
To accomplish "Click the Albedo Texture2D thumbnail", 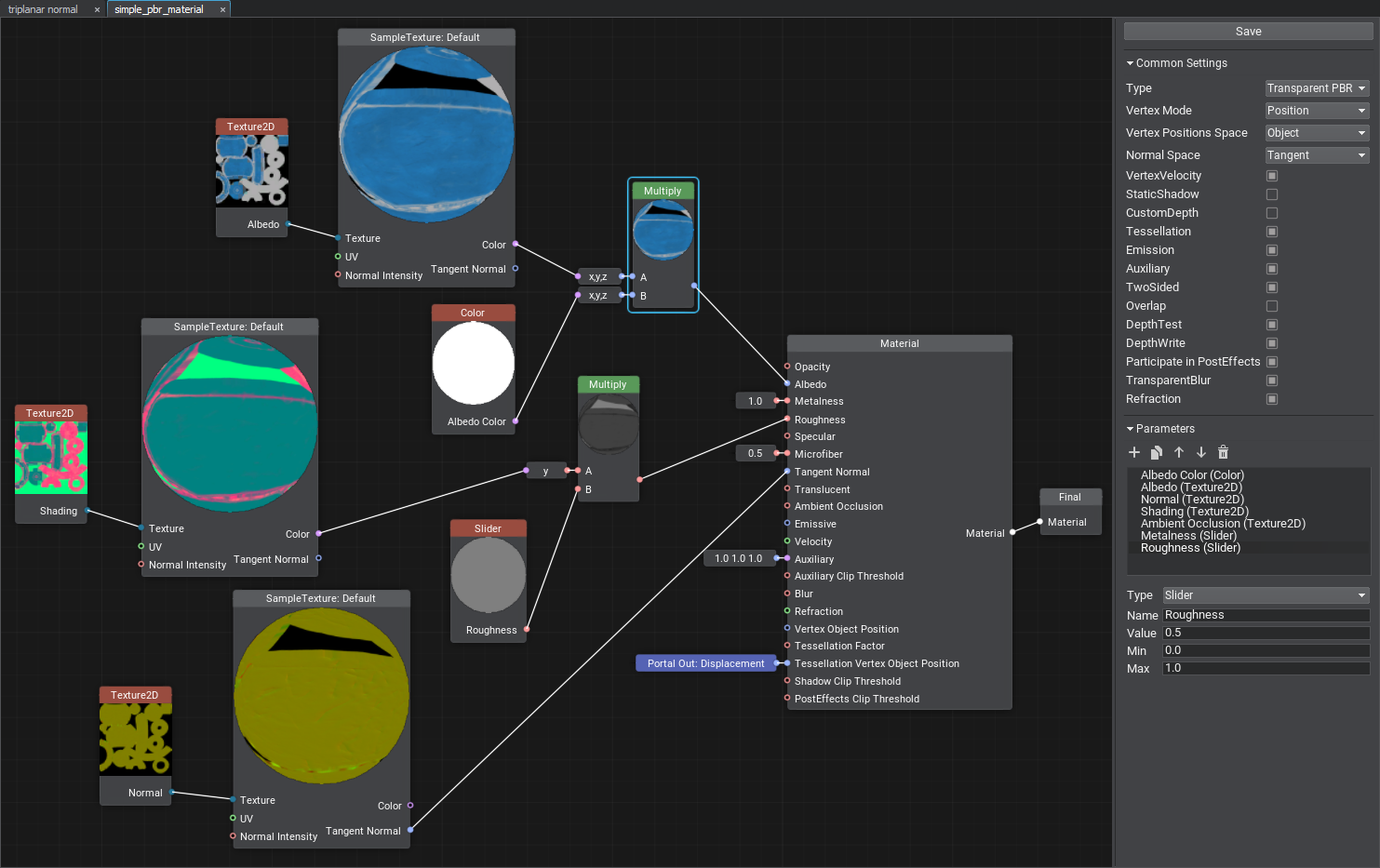I will point(252,170).
